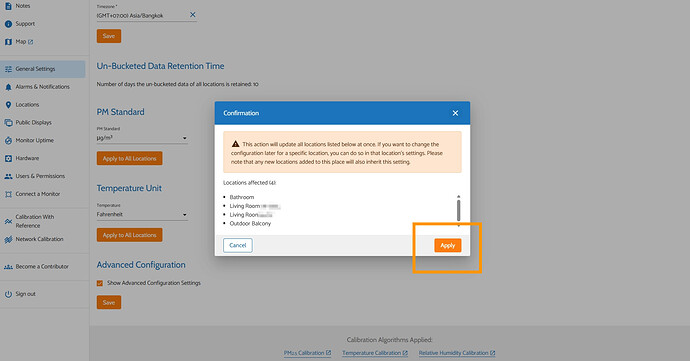
Task: Select Outdoor Balcony in affected locations list
Action: tap(250, 224)
